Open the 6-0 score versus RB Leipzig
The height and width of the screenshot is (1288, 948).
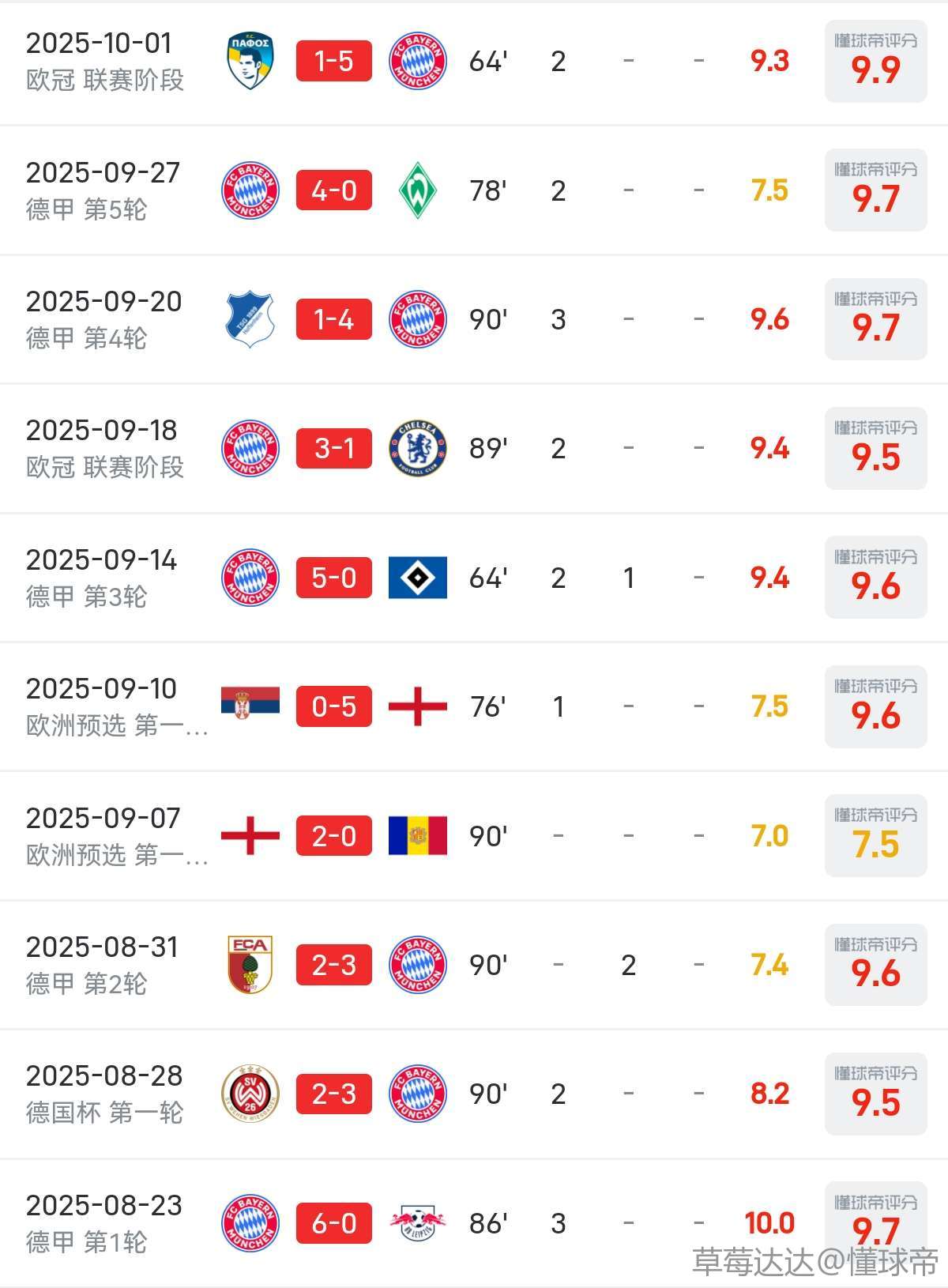334,1223
